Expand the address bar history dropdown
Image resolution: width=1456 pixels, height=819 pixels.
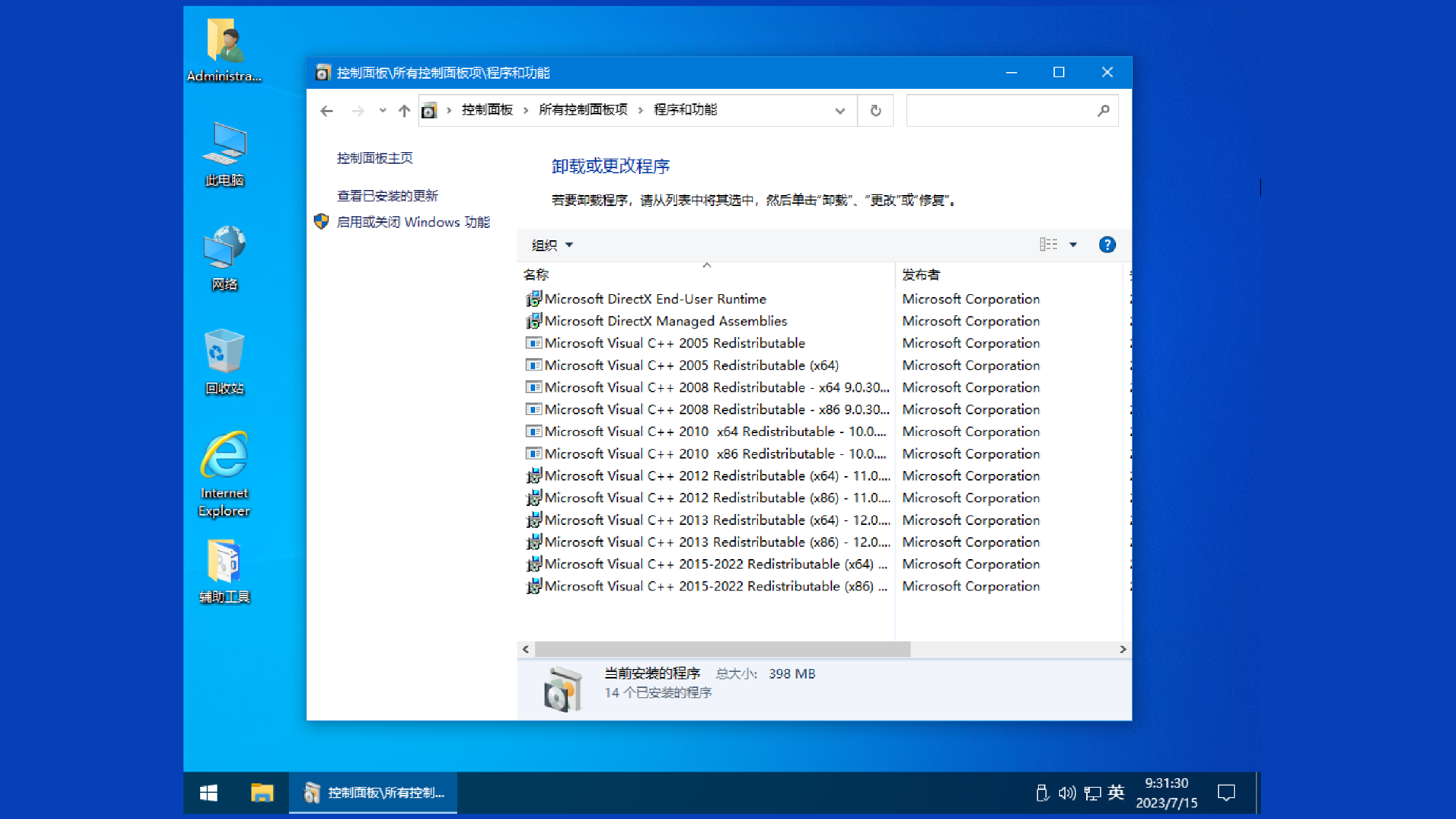(x=840, y=110)
